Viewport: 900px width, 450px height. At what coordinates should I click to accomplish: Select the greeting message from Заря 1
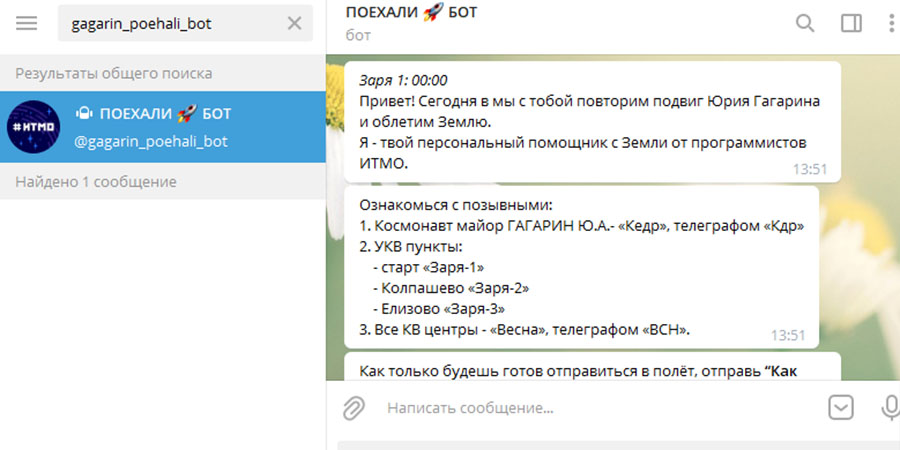pos(590,121)
